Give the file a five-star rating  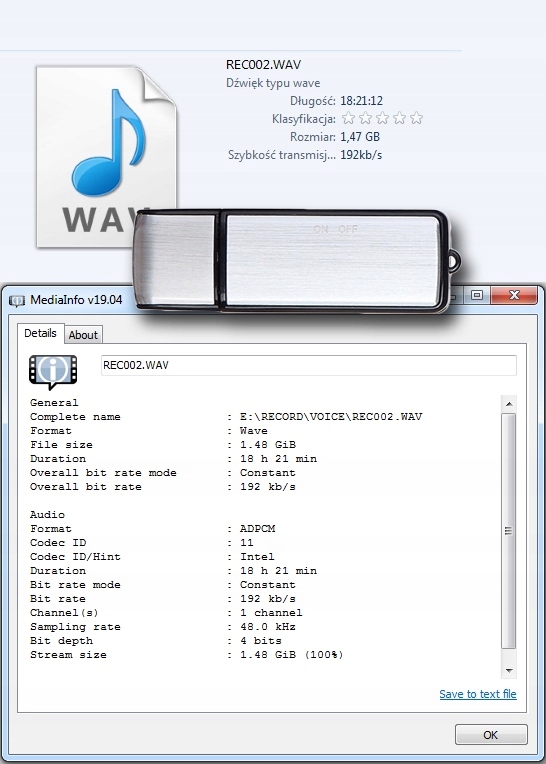(416, 118)
